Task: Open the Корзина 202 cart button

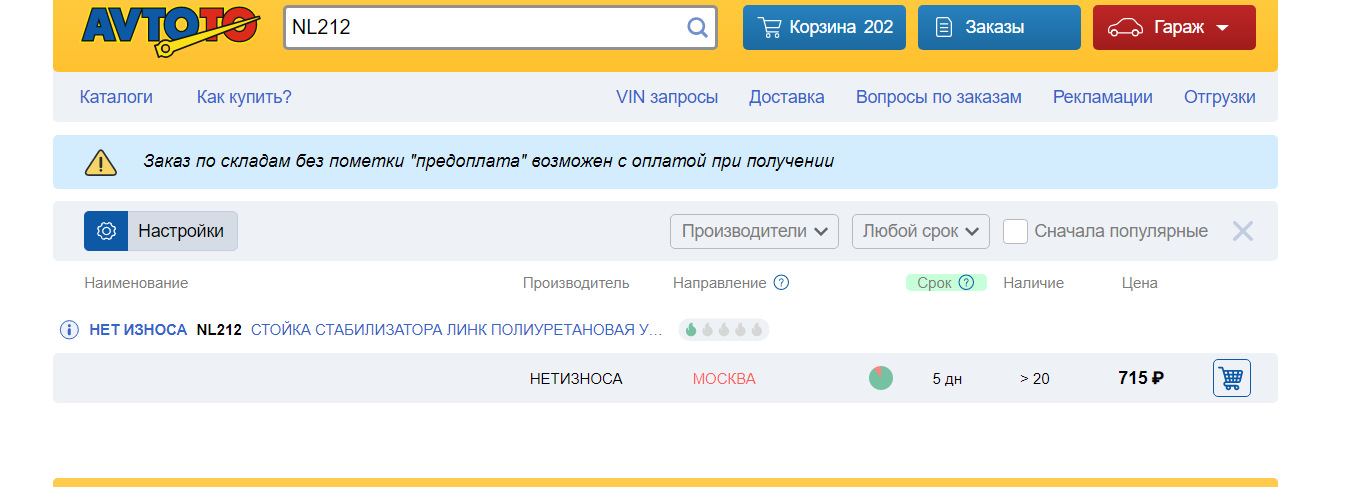Action: (824, 27)
